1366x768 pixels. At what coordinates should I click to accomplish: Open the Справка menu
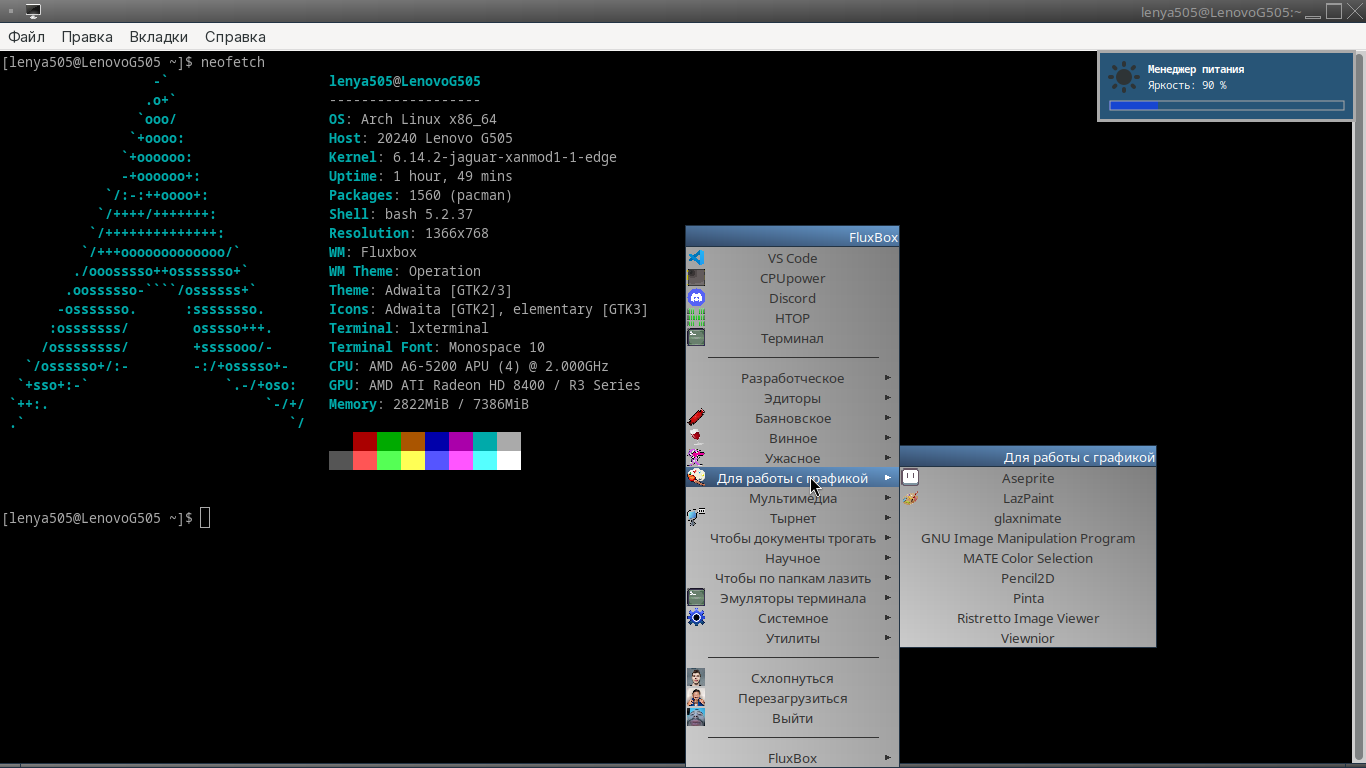(235, 37)
